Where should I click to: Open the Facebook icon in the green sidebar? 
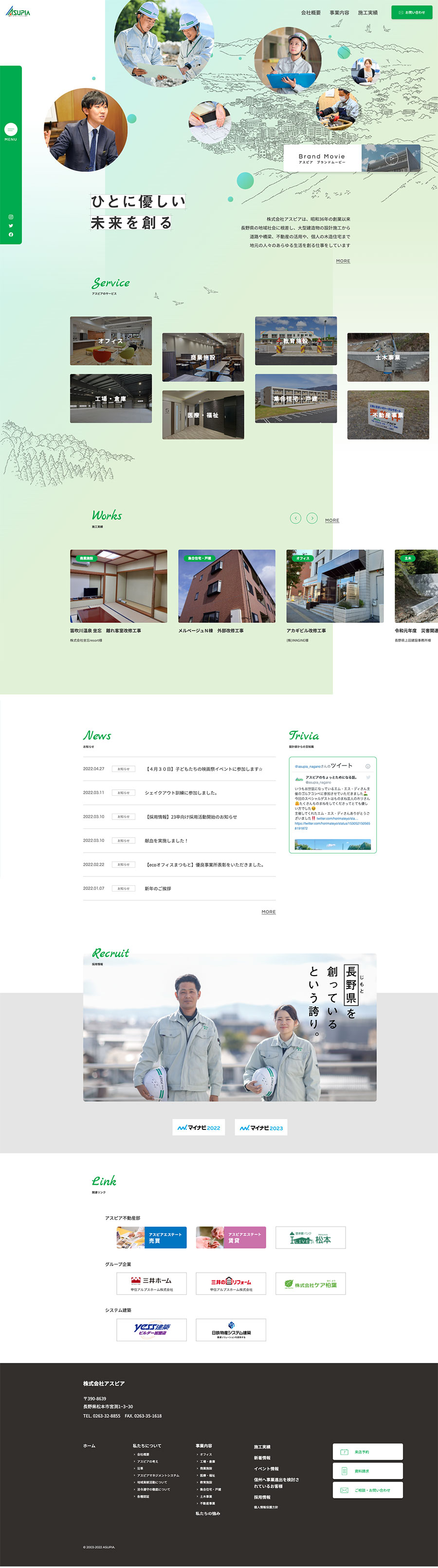pyautogui.click(x=11, y=234)
